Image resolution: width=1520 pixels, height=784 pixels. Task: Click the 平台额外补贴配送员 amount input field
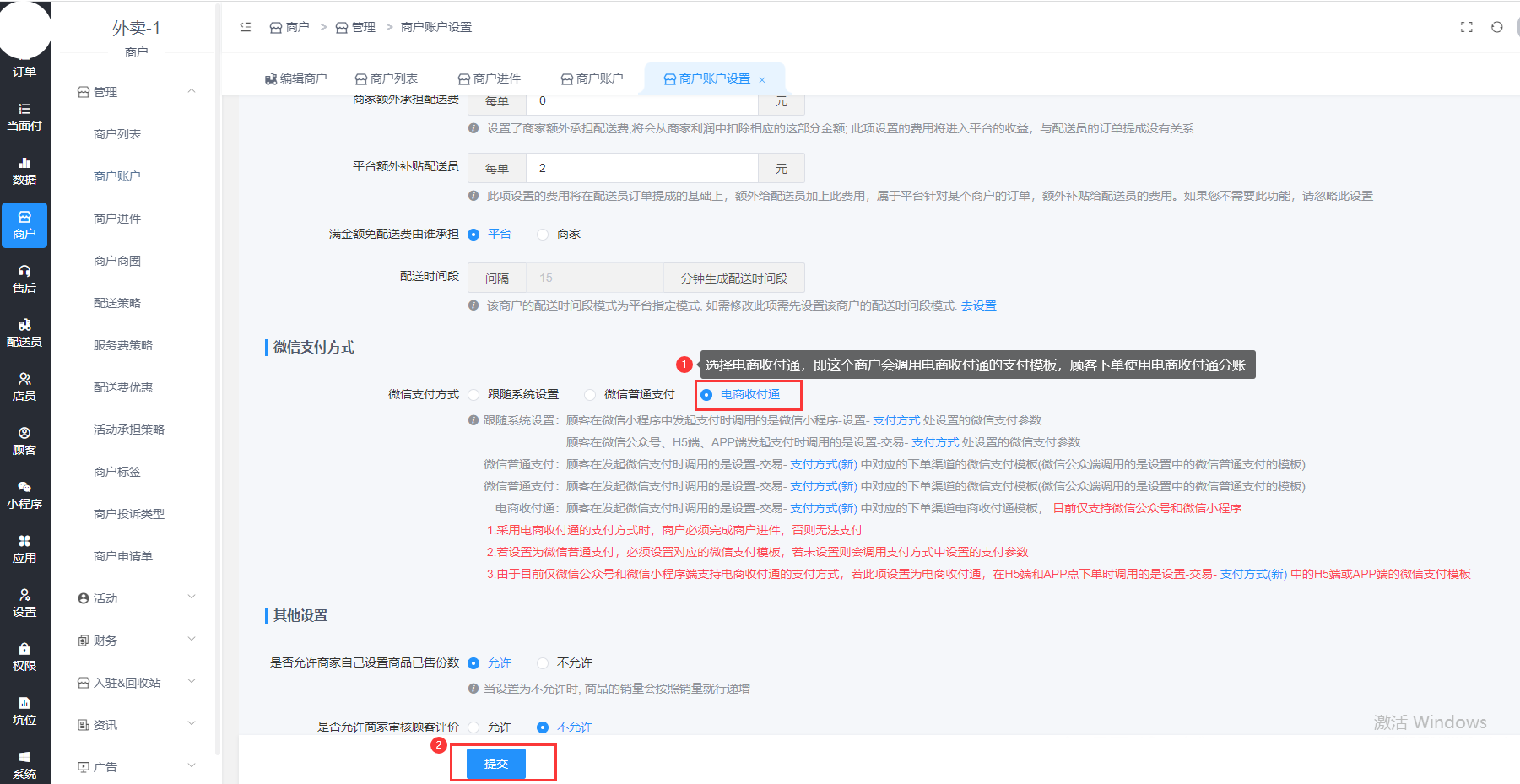[x=641, y=169]
